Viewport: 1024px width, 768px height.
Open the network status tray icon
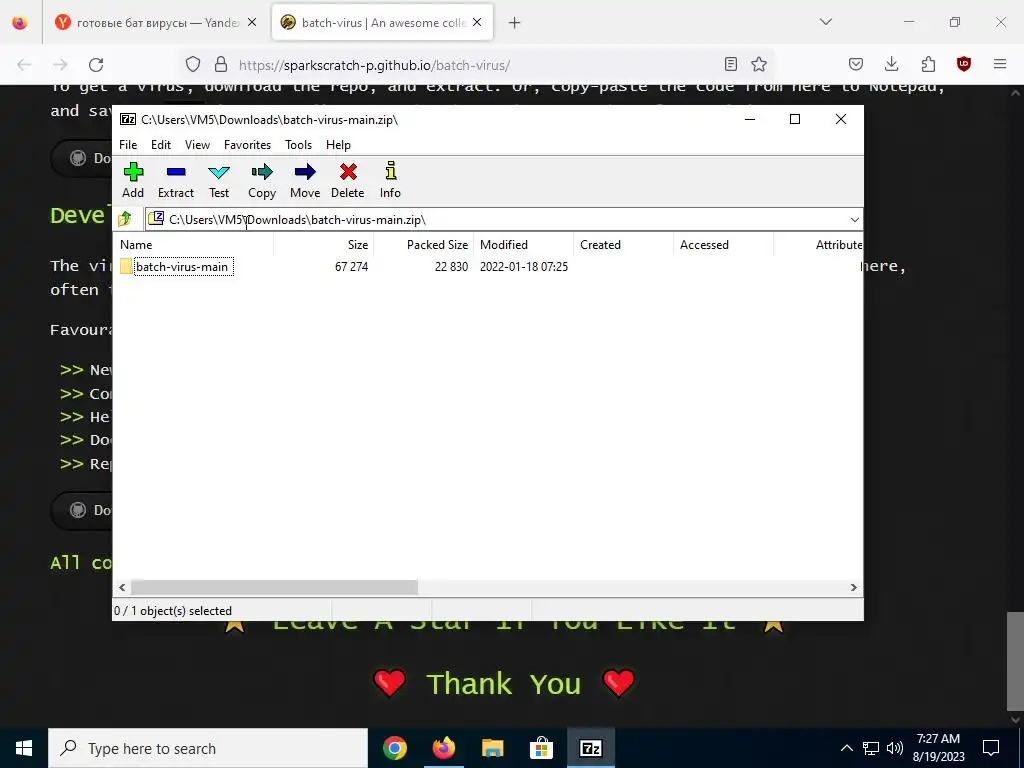tap(871, 748)
